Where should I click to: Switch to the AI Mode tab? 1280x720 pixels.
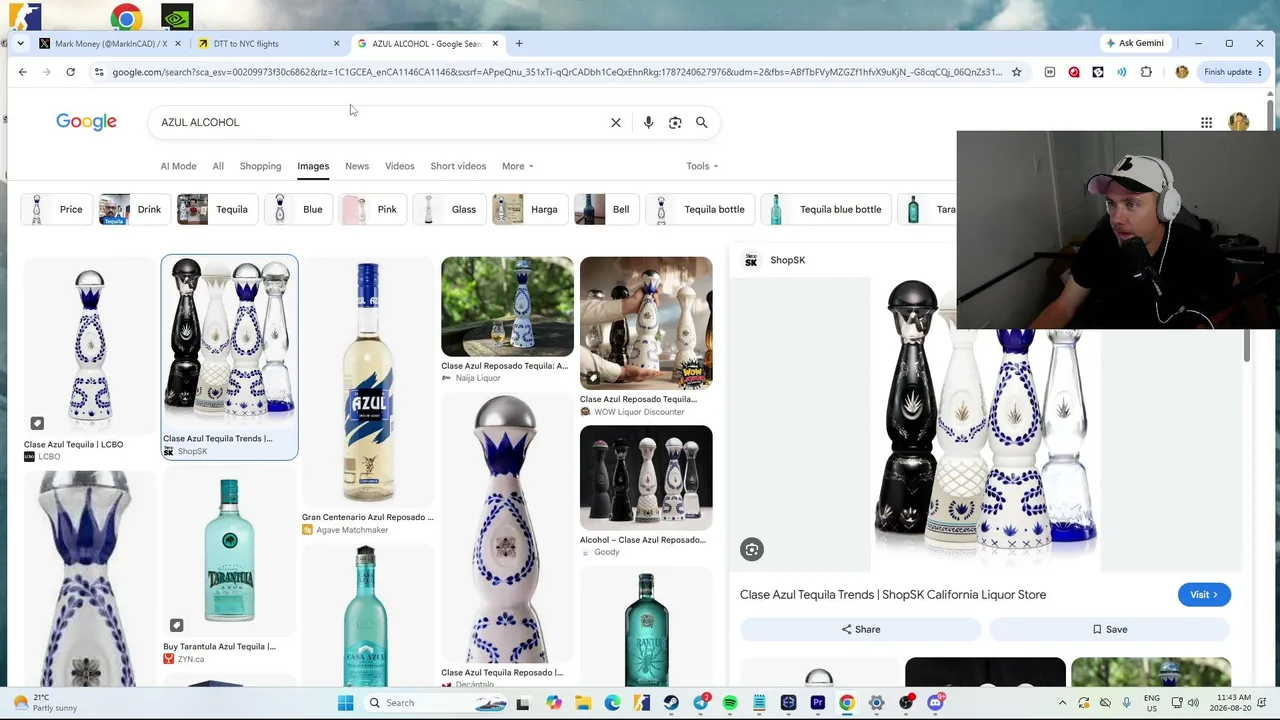click(x=178, y=166)
